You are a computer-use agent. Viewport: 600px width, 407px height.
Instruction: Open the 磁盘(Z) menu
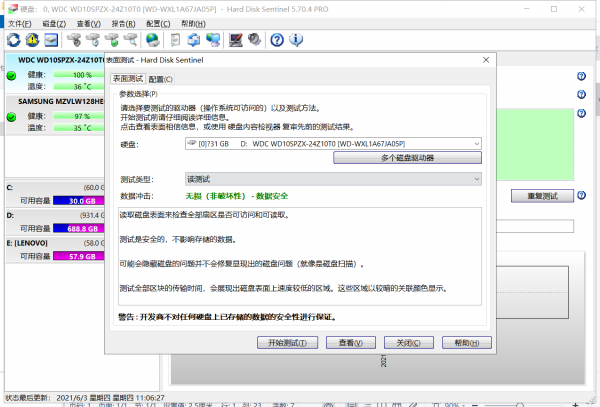[x=54, y=24]
